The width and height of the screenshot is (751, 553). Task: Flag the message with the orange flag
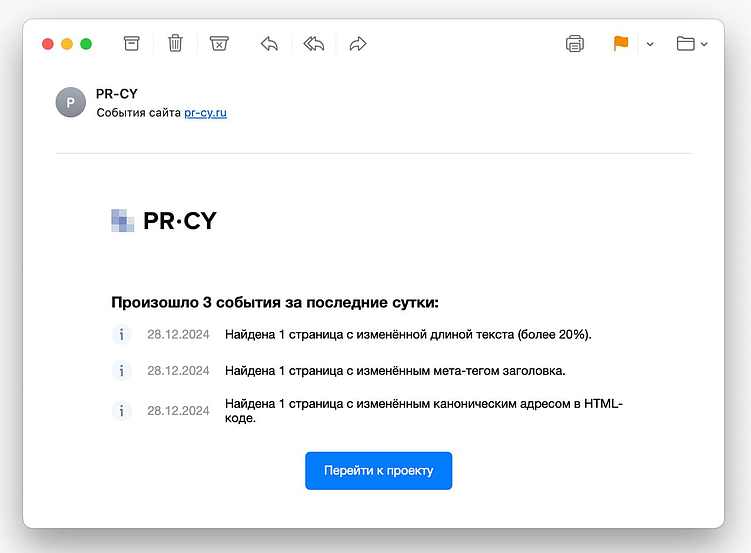621,44
